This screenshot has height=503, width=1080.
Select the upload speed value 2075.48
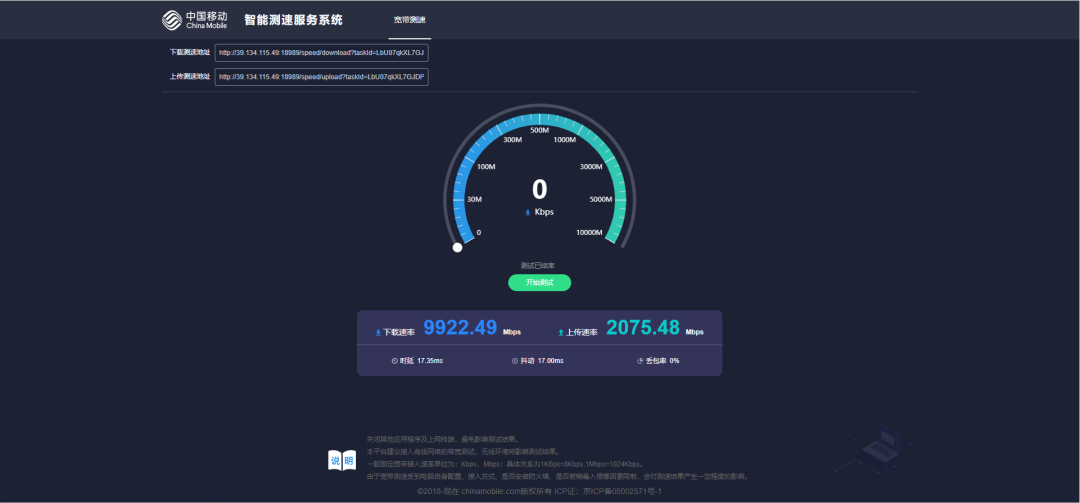point(643,327)
